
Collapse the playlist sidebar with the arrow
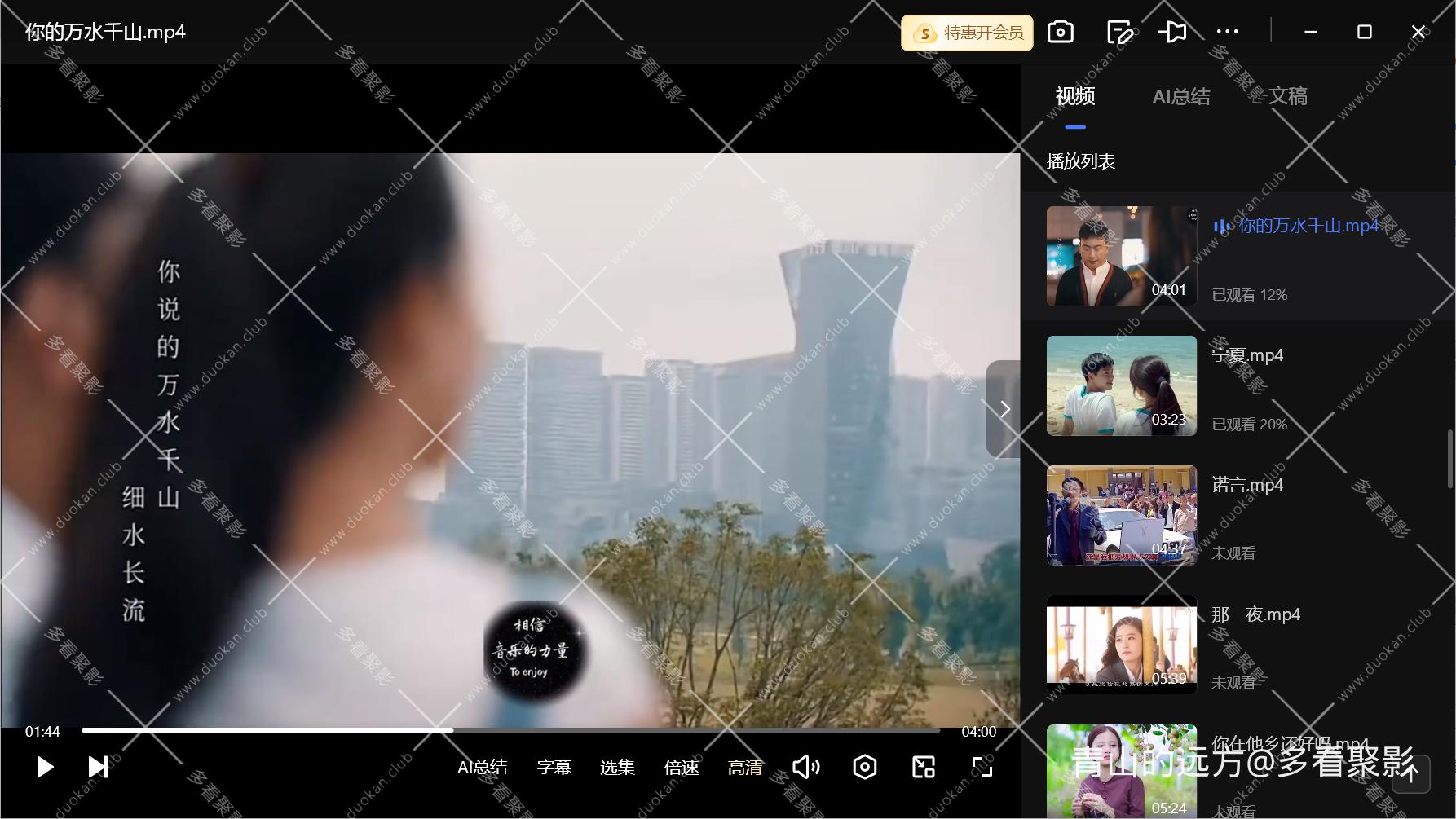(x=1004, y=409)
